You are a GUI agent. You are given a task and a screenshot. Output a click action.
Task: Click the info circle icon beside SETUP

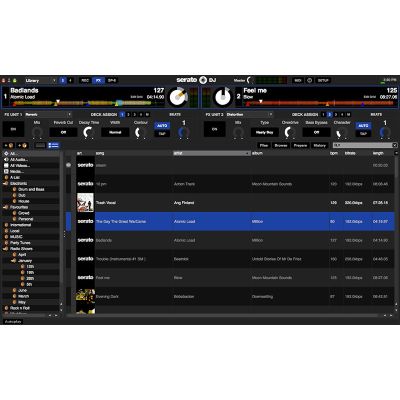tap(309, 80)
